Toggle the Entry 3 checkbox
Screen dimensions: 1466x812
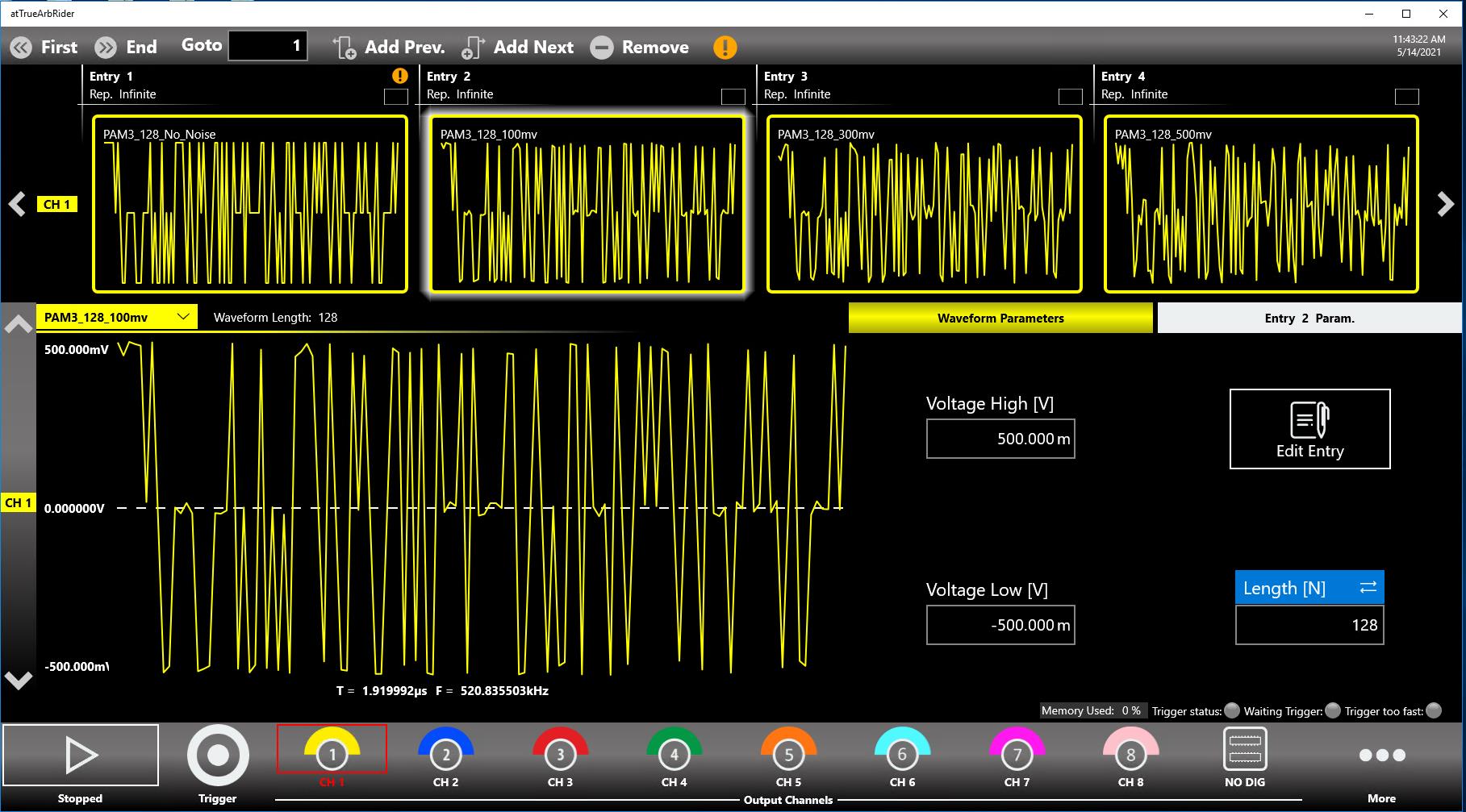1070,97
